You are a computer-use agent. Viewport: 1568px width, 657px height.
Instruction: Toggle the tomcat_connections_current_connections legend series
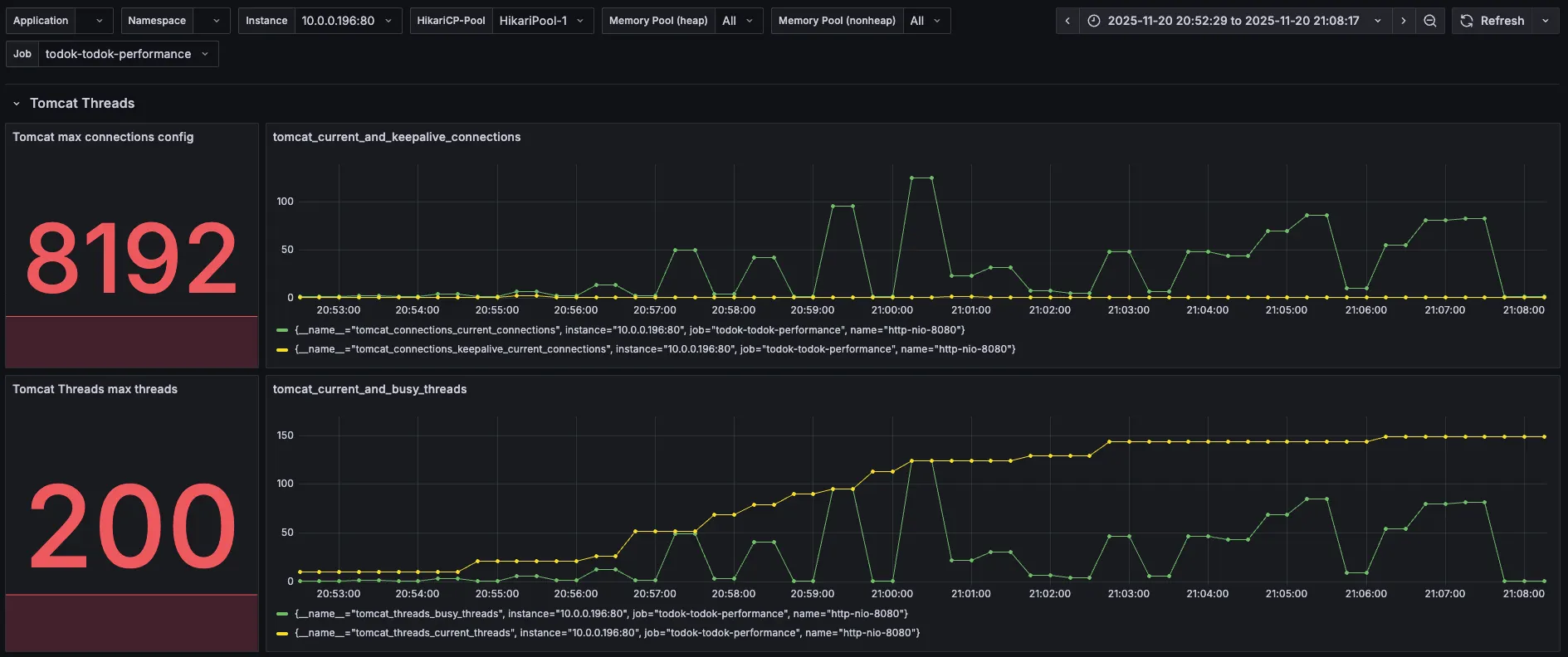tap(629, 330)
